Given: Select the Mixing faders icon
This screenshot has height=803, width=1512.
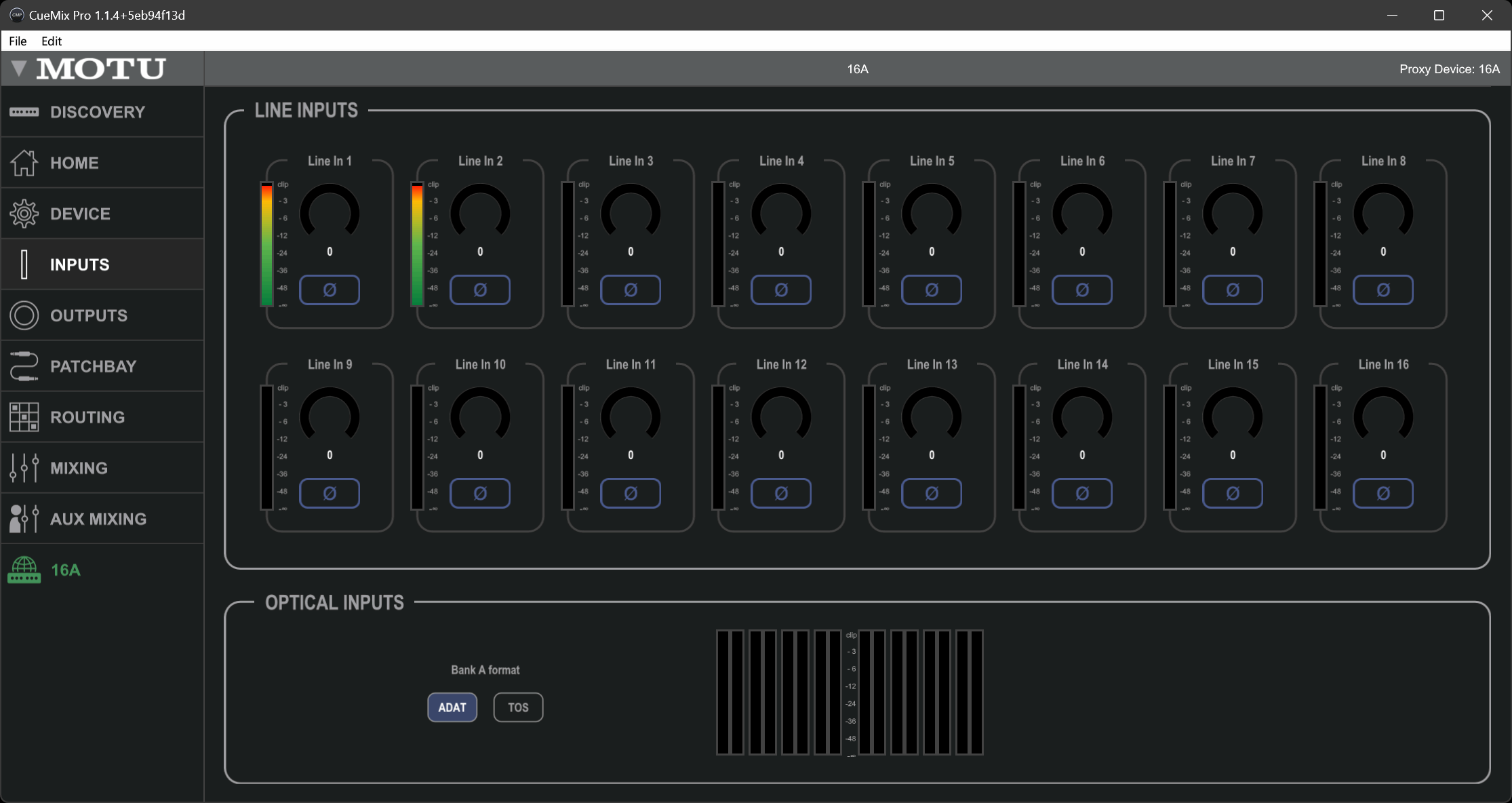Looking at the screenshot, I should (24, 468).
